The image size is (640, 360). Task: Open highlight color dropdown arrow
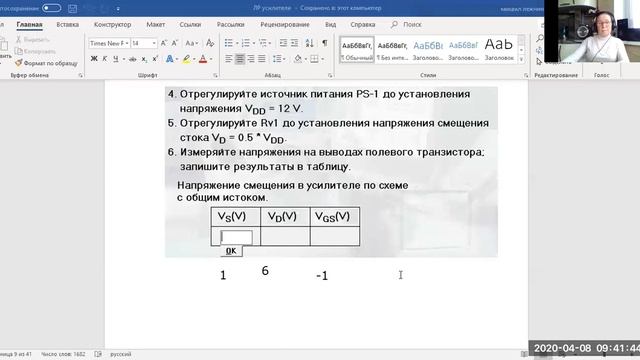pyautogui.click(x=194, y=59)
